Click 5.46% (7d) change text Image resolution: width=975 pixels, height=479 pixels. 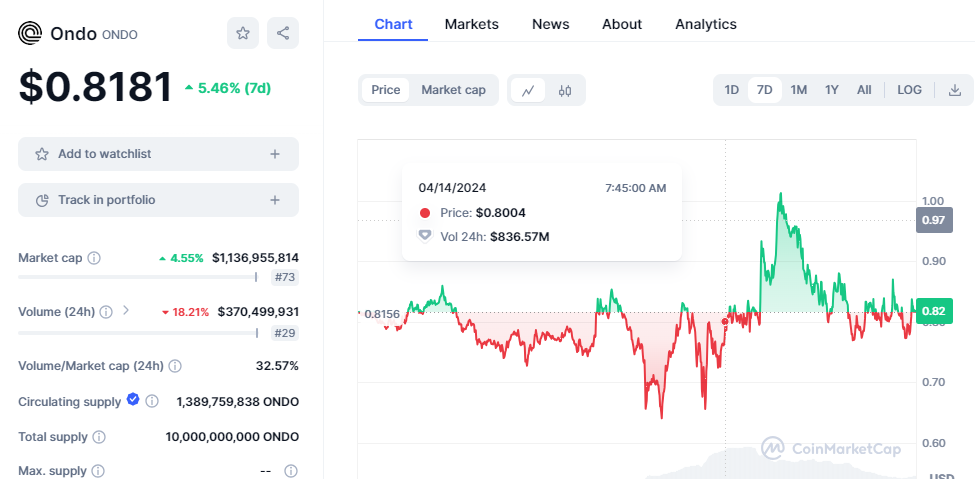point(228,88)
